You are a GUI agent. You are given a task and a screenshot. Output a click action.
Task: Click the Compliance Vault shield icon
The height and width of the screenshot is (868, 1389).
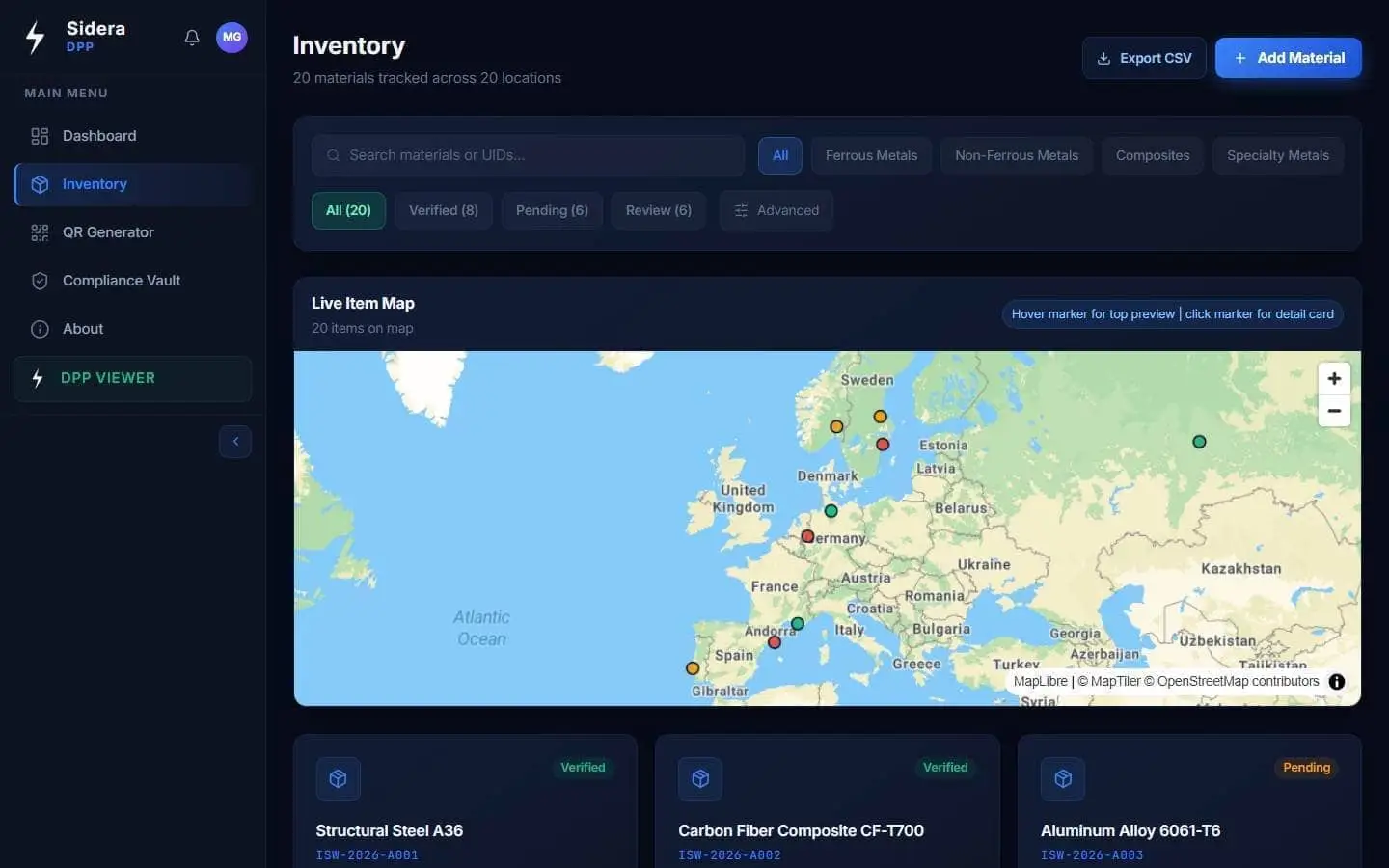tap(40, 281)
